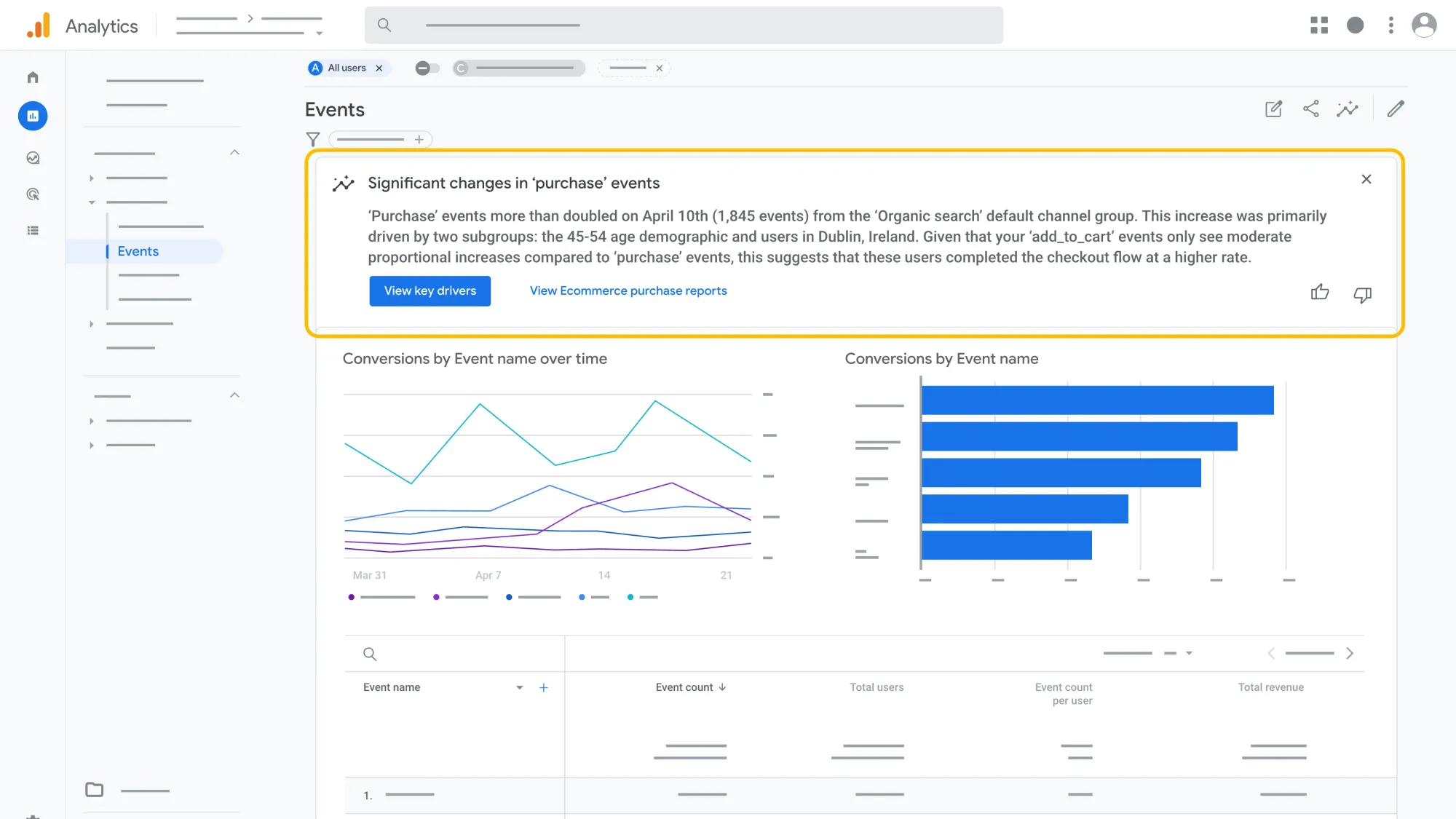Open View Ecommerce purchase reports
This screenshot has width=1456, height=819.
[x=627, y=290]
